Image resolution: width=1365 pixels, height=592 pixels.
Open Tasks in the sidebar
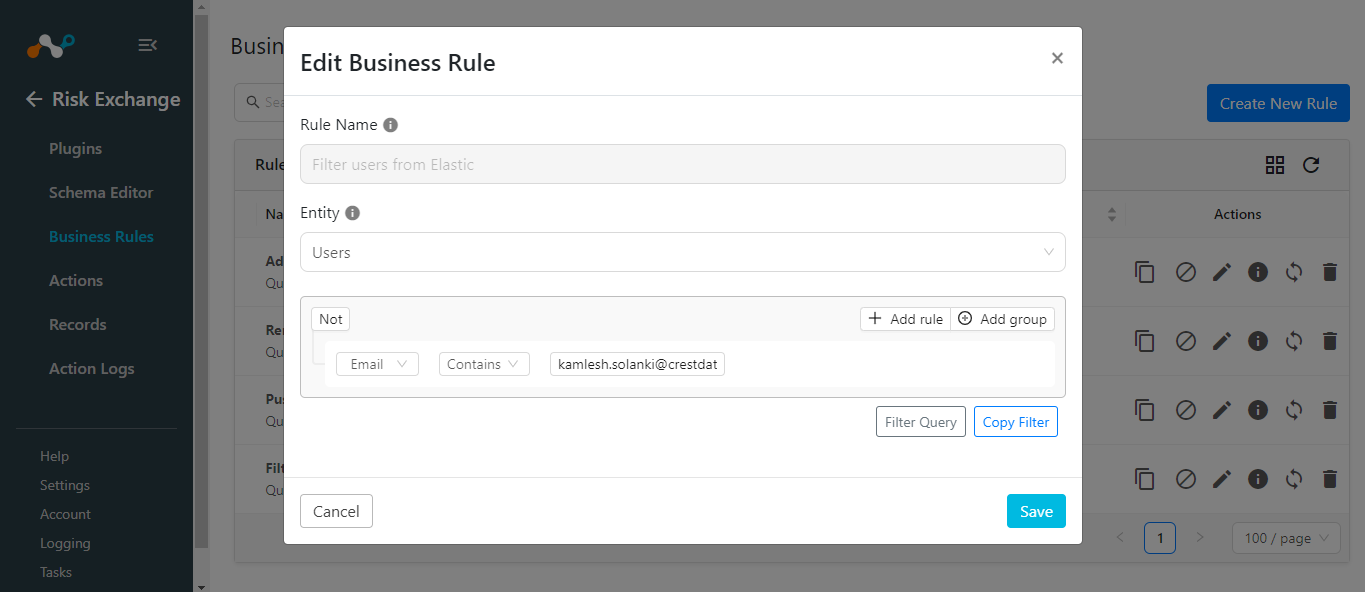56,572
